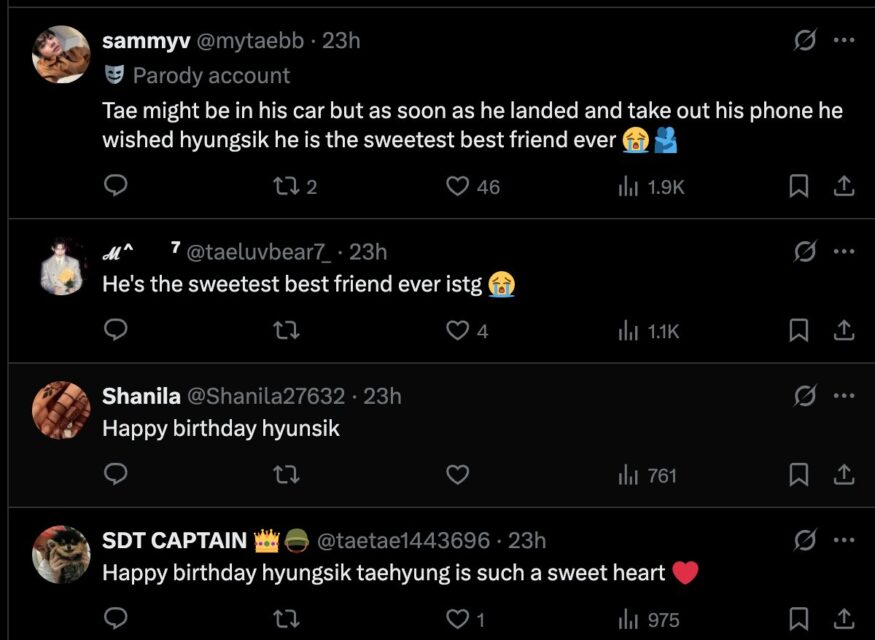Screen dimensions: 875x640
Task: Open more menu on SDT CAPTAIN's tweet
Action: tap(844, 541)
